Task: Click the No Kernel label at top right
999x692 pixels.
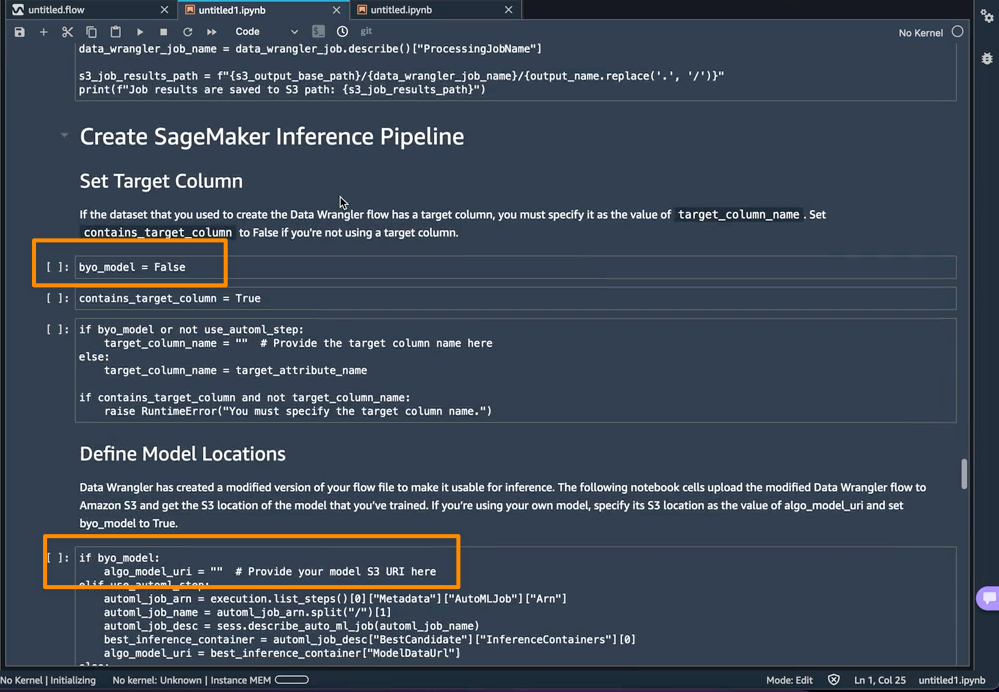Action: click(x=921, y=33)
